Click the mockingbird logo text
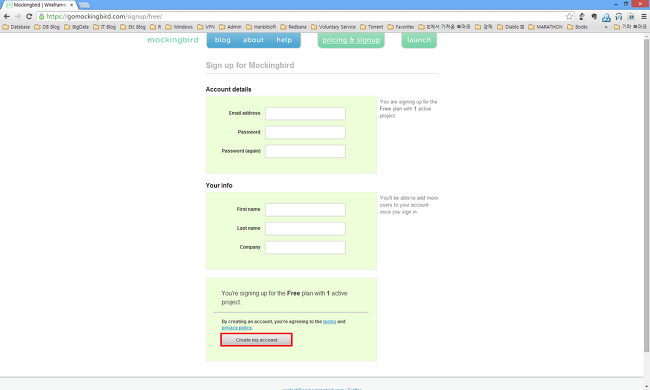 (x=173, y=40)
